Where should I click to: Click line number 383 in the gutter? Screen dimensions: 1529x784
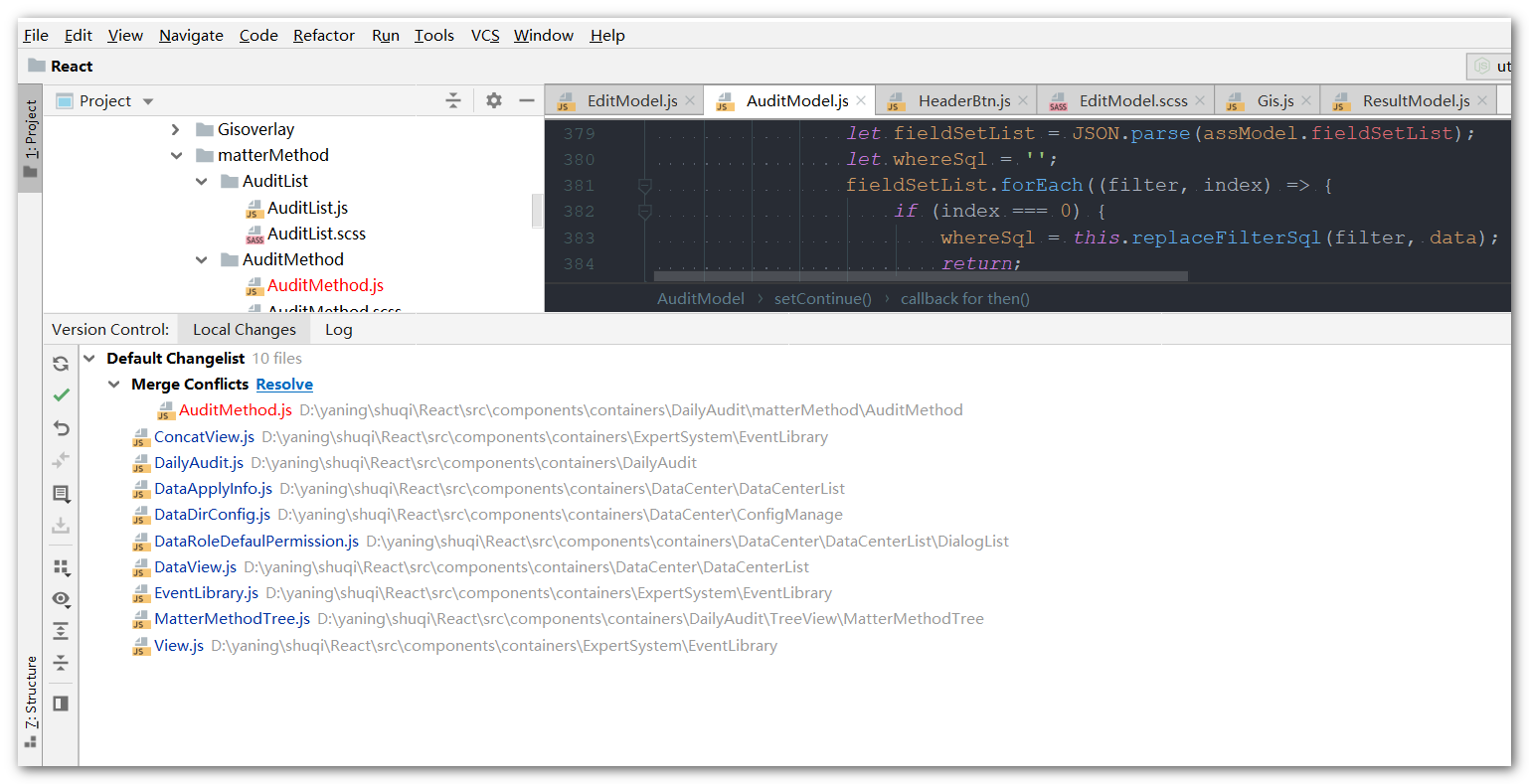pyautogui.click(x=579, y=237)
